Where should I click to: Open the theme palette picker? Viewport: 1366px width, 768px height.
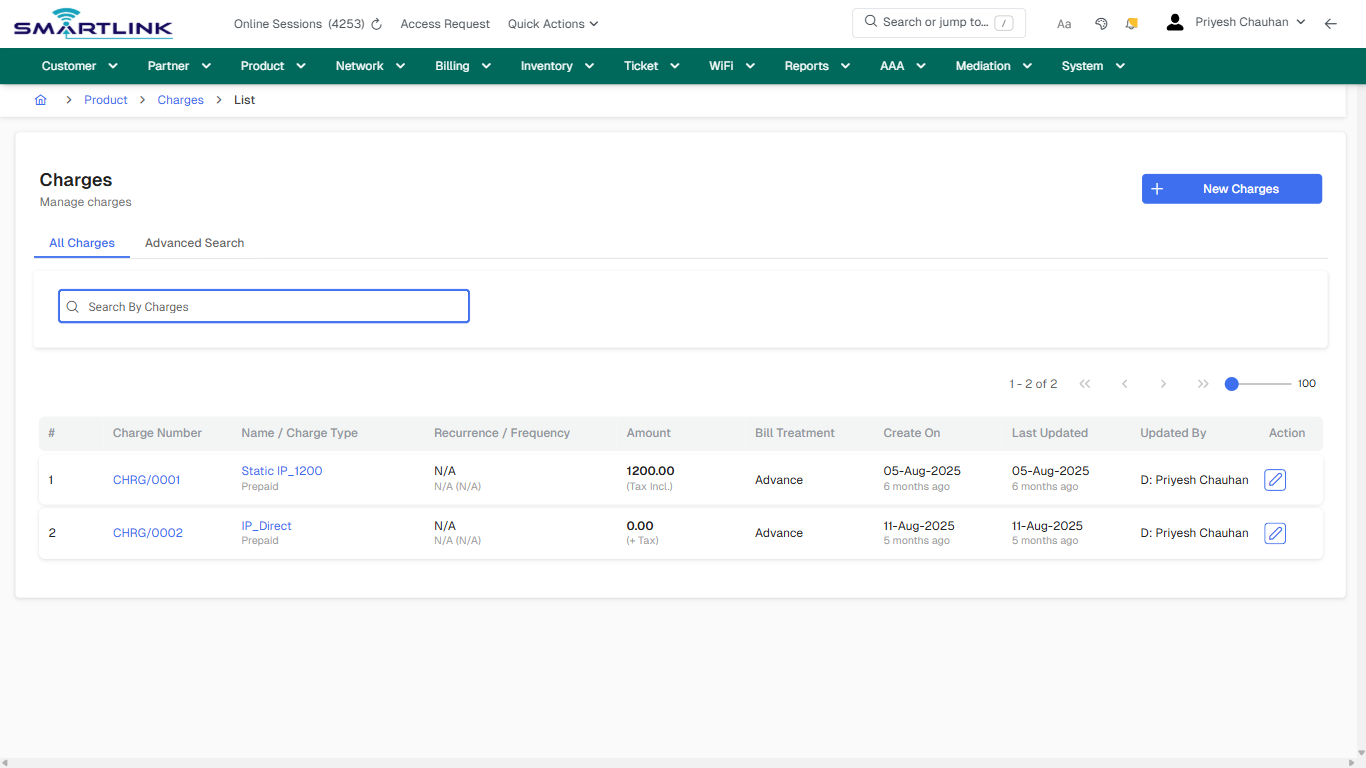pyautogui.click(x=1101, y=23)
